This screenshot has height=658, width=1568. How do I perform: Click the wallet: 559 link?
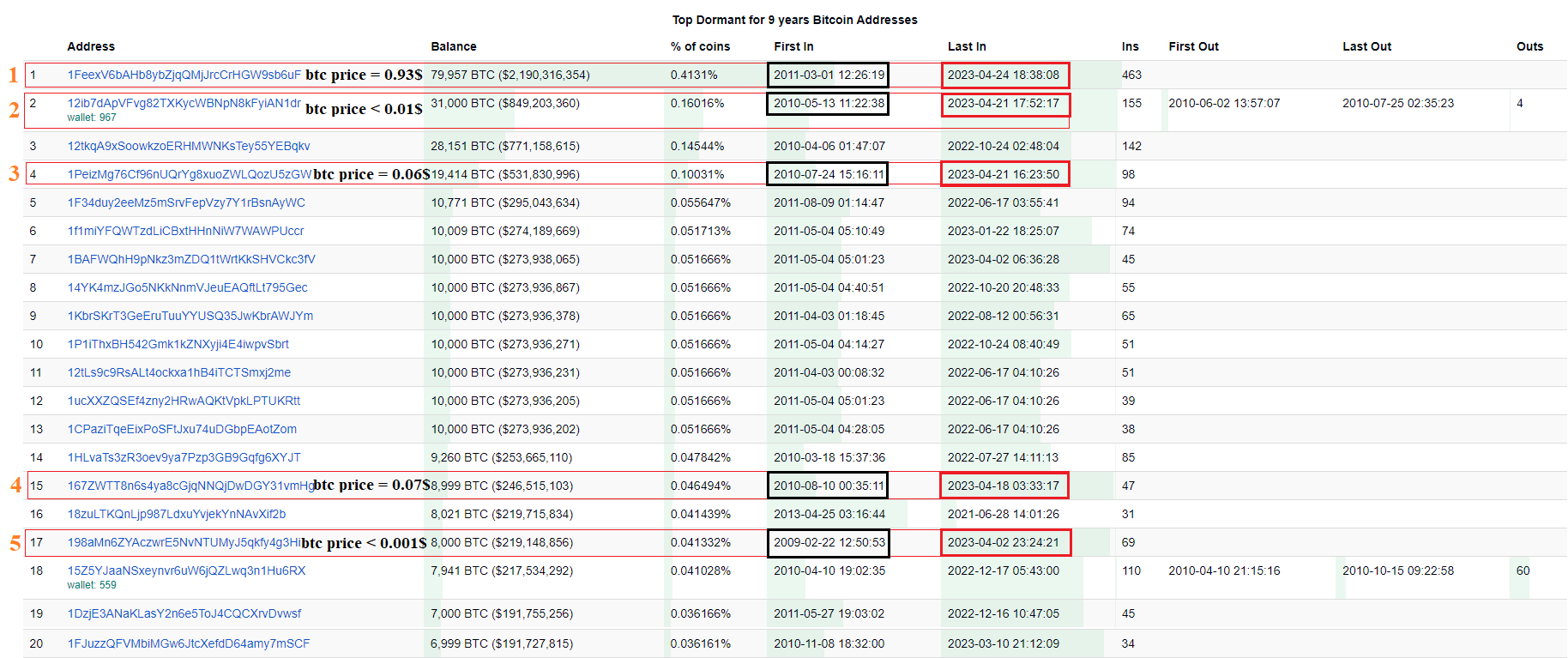click(92, 585)
